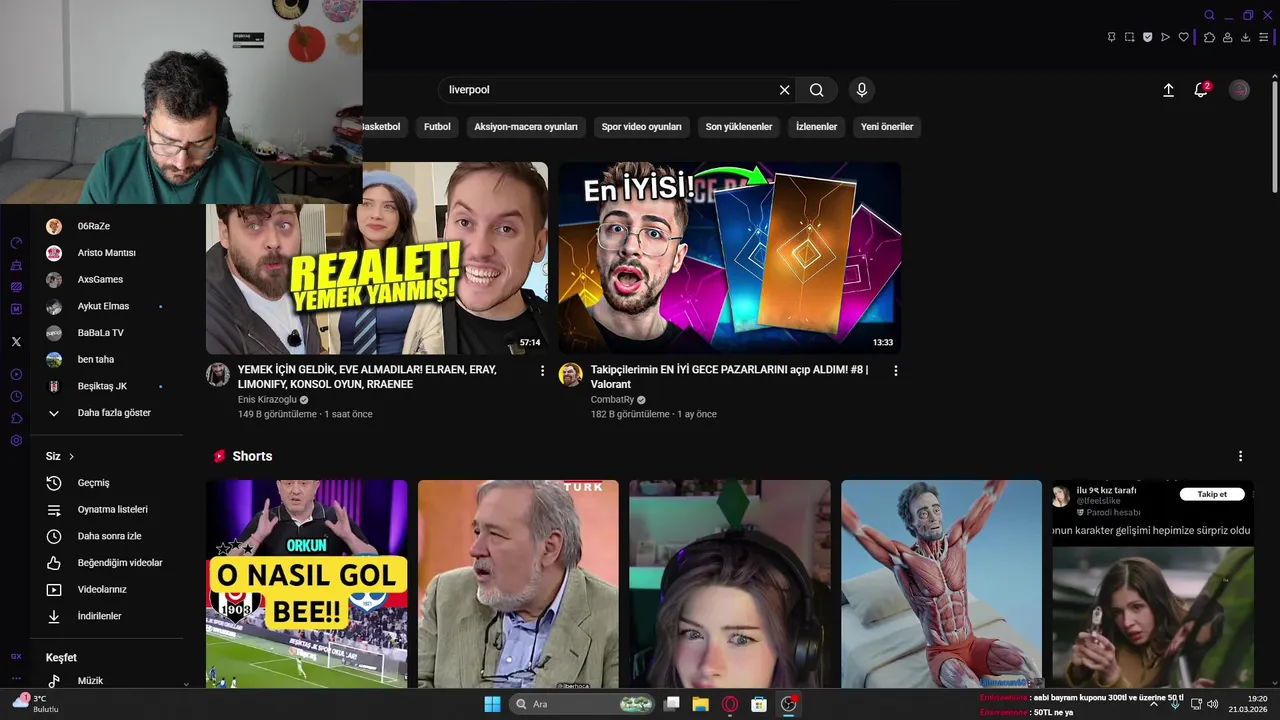Select the Spor video oyunları chip
Screen dimensions: 1280x720
(642, 127)
